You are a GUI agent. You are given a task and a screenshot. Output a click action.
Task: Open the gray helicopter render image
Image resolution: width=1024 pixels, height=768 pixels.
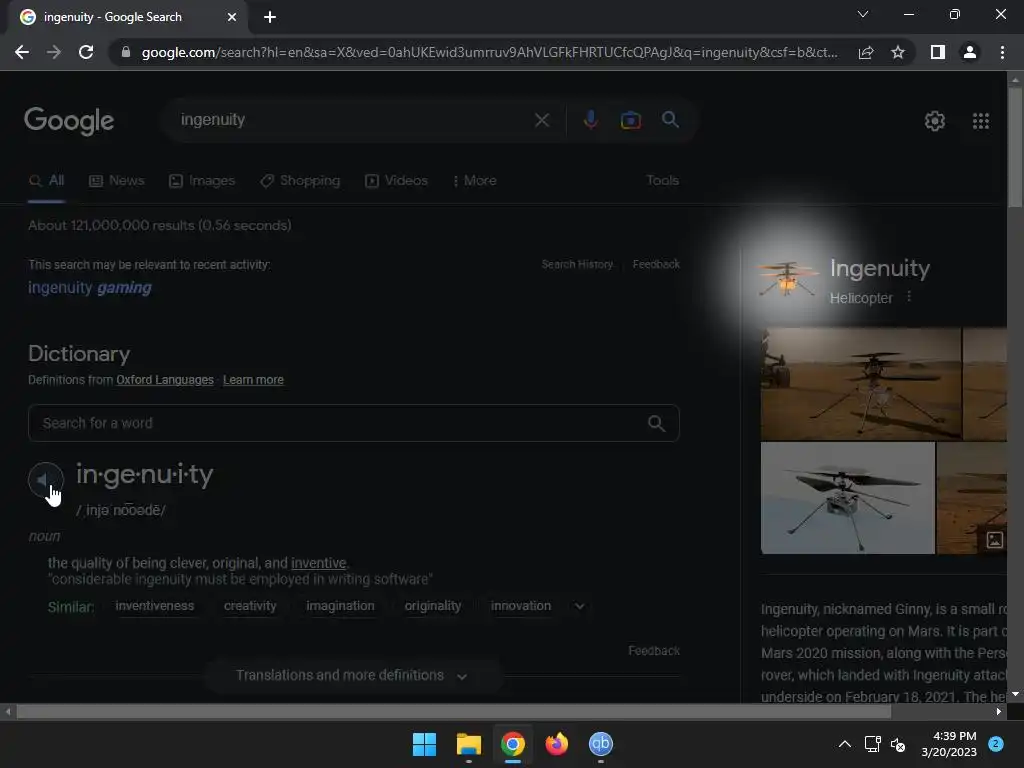point(848,498)
